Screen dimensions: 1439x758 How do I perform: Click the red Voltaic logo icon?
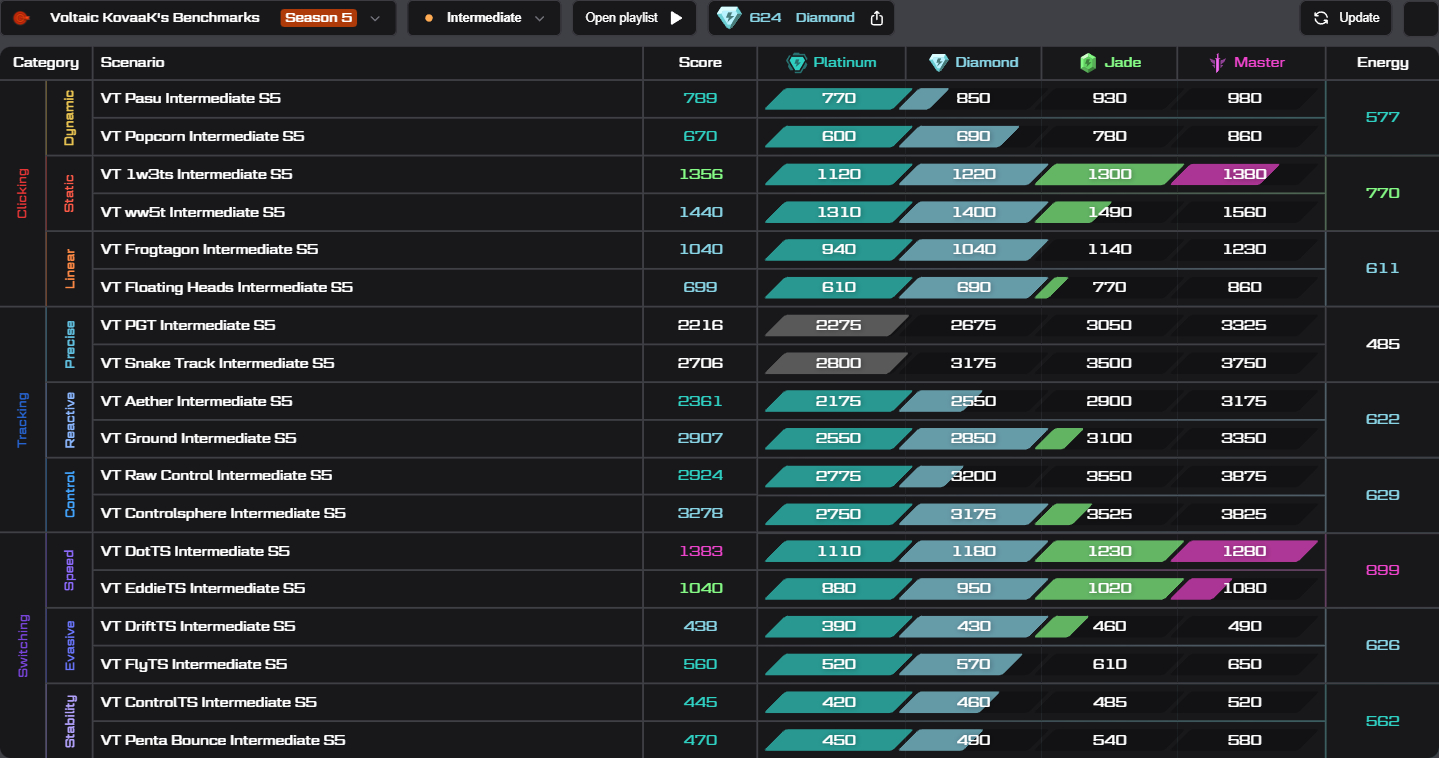(x=21, y=18)
